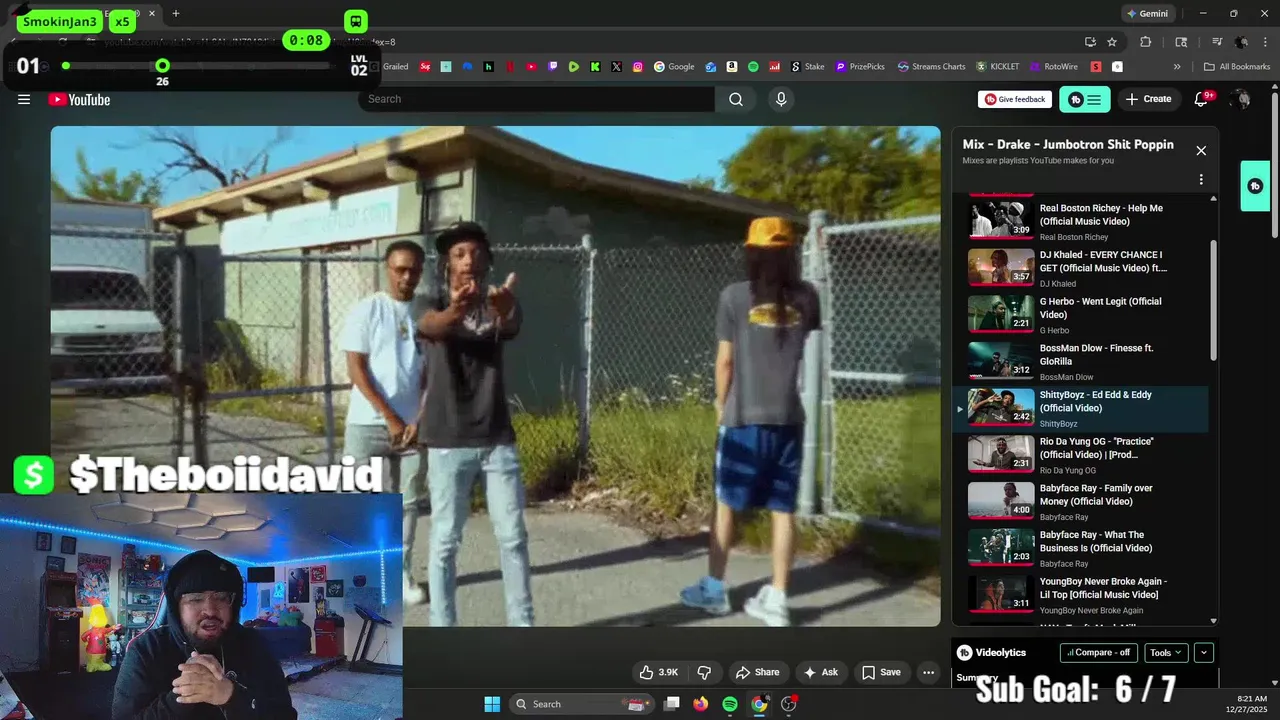Screen dimensions: 1280x720
Task: Open the Chrome extensions puzzle icon
Action: pos(1146,42)
